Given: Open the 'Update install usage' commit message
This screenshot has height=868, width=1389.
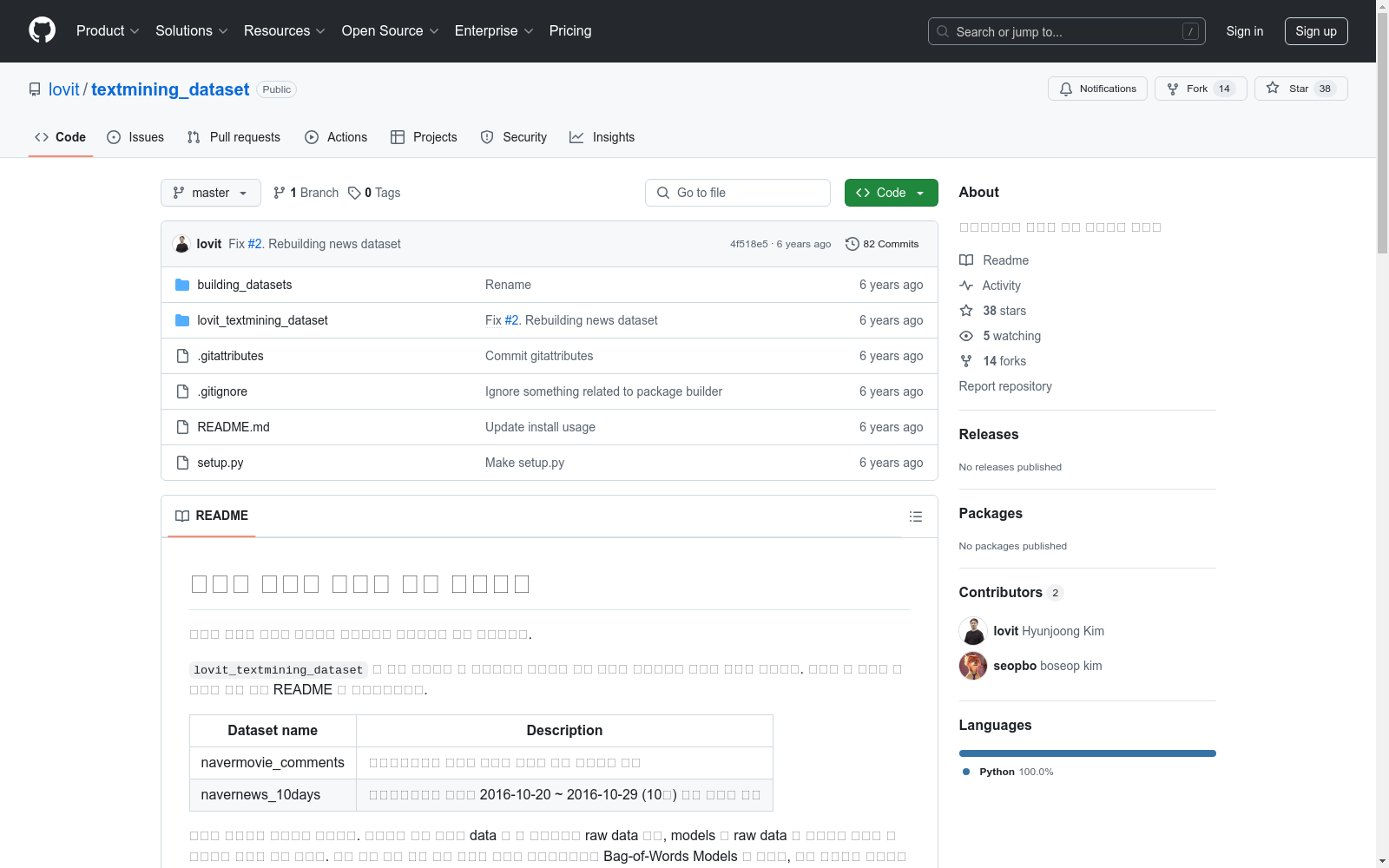Looking at the screenshot, I should pyautogui.click(x=540, y=427).
